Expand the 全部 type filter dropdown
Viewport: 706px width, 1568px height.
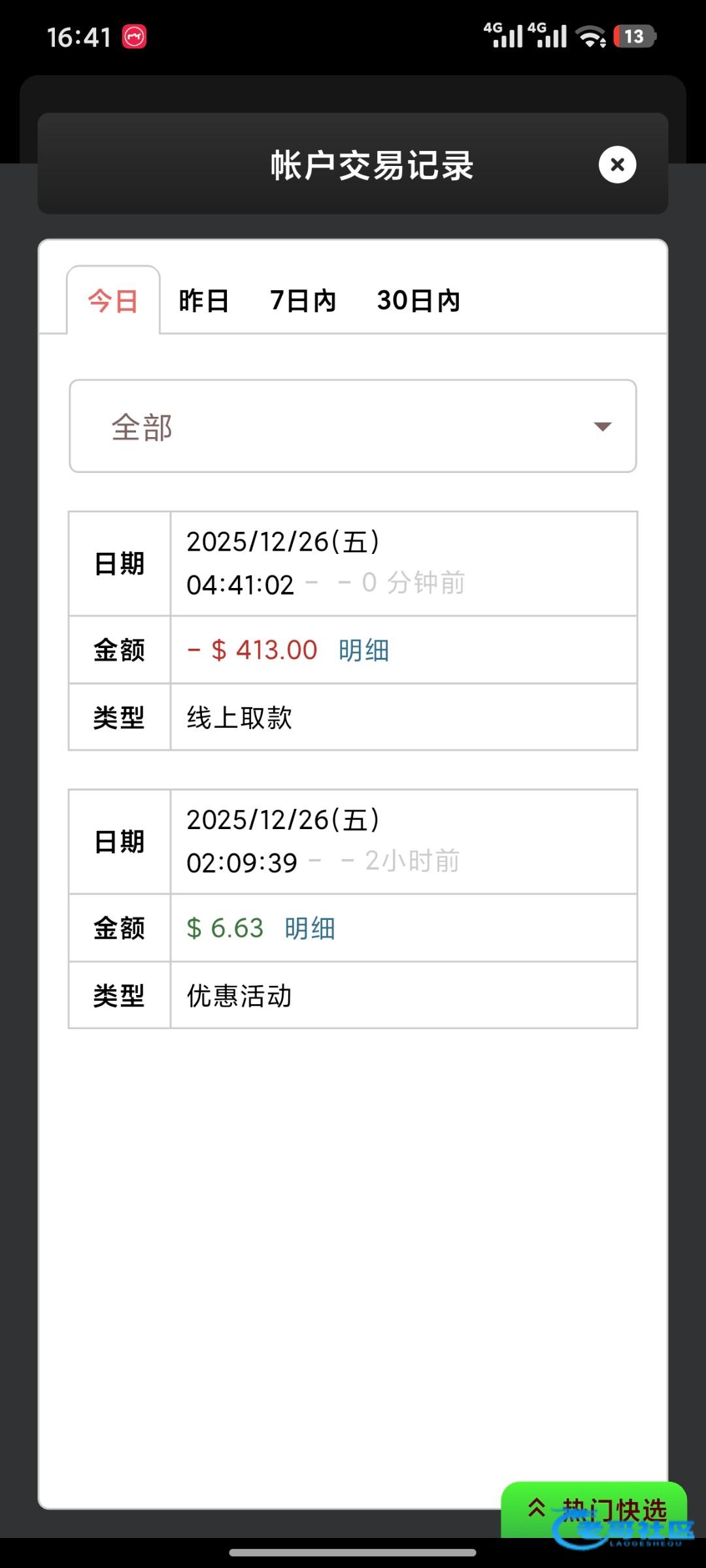(x=352, y=427)
